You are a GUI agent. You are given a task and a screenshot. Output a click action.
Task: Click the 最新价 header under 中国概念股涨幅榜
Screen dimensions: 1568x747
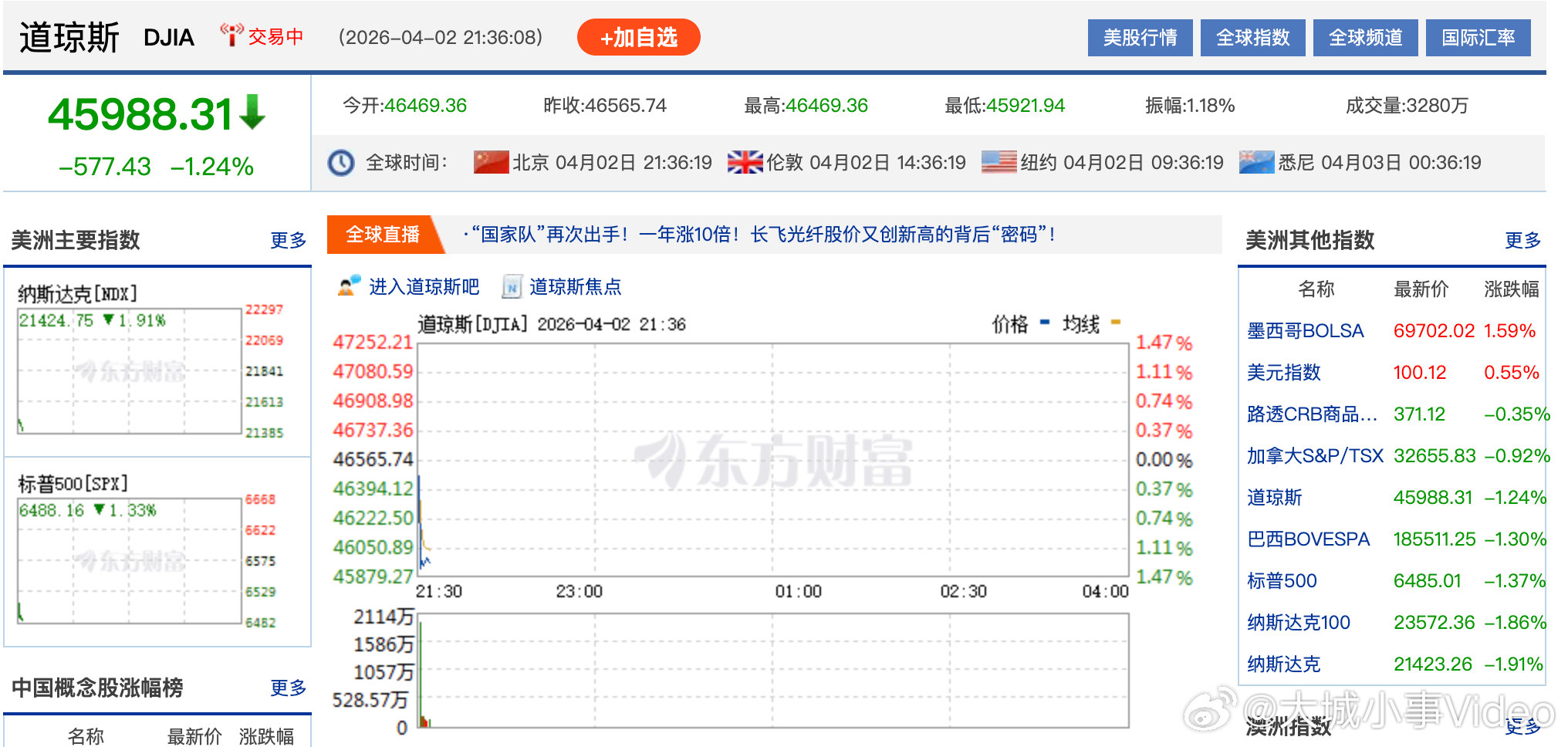tap(194, 736)
